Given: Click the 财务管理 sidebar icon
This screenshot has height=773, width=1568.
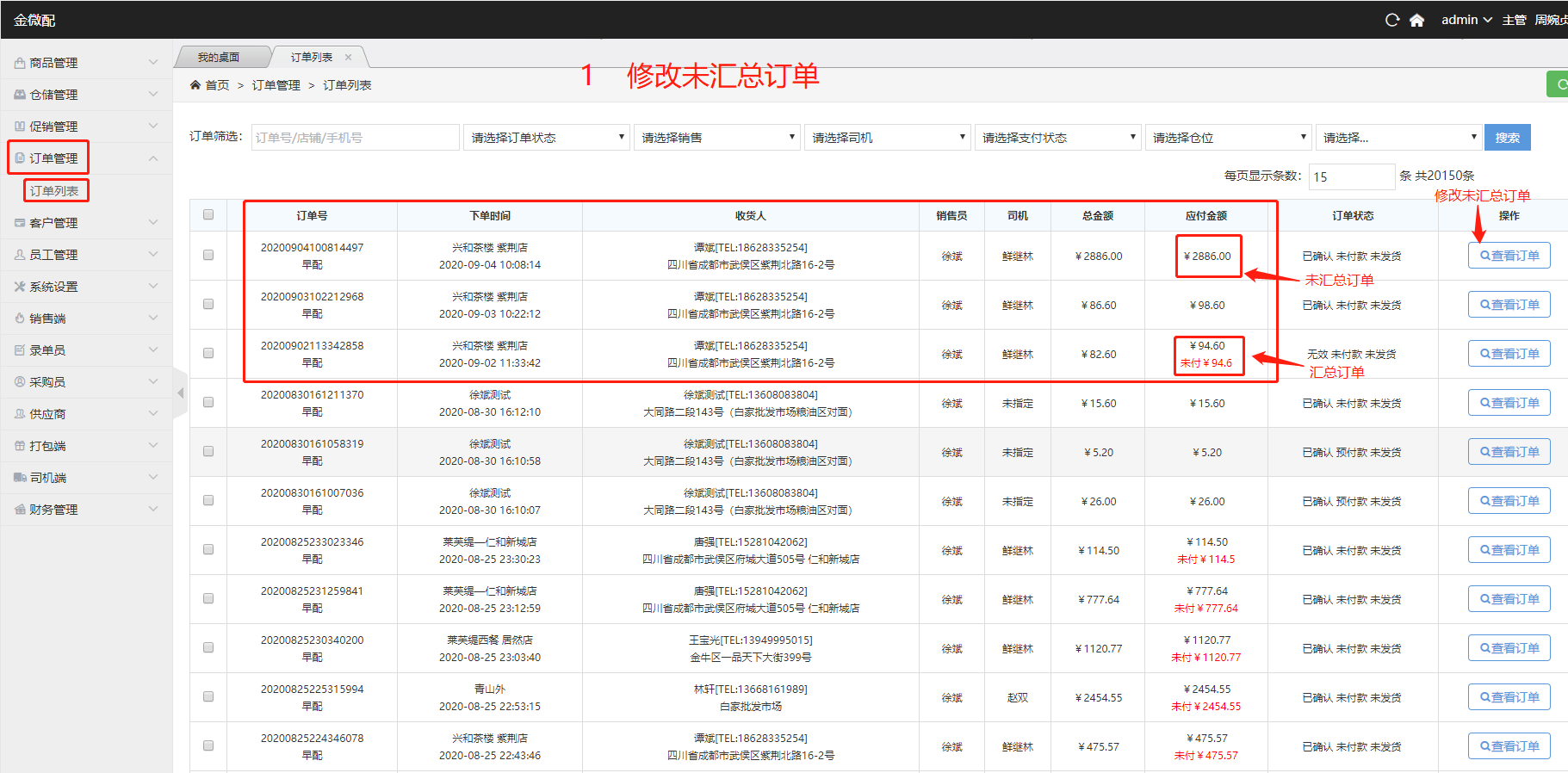Looking at the screenshot, I should 19,510.
